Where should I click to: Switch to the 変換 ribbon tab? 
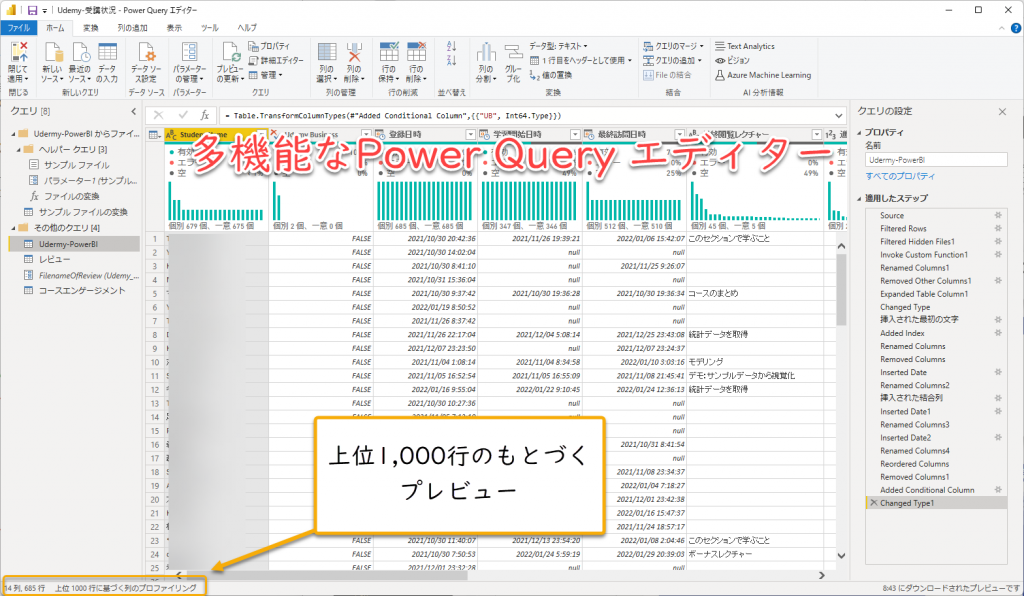point(91,28)
